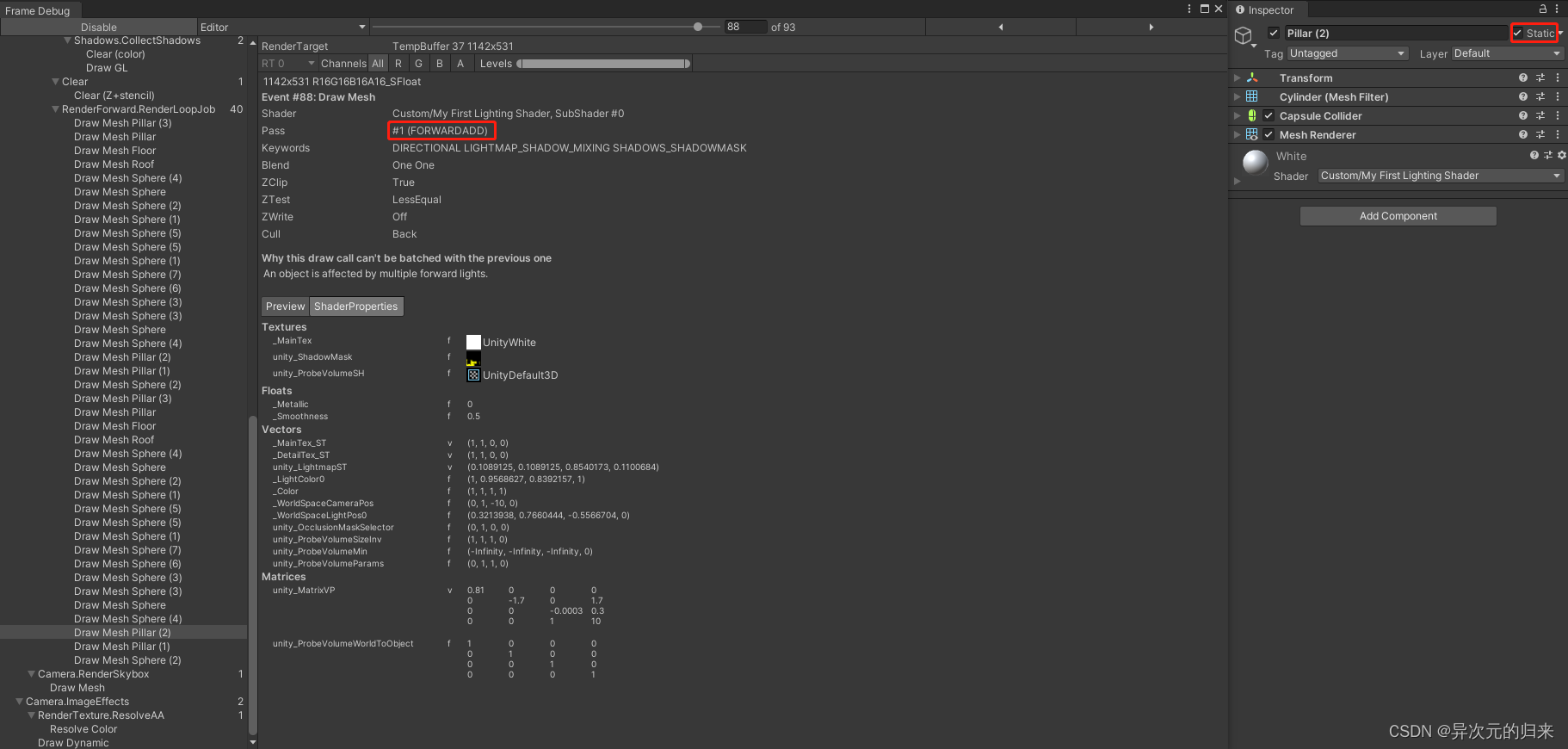Expand the Transform component foldout

coord(1237,77)
